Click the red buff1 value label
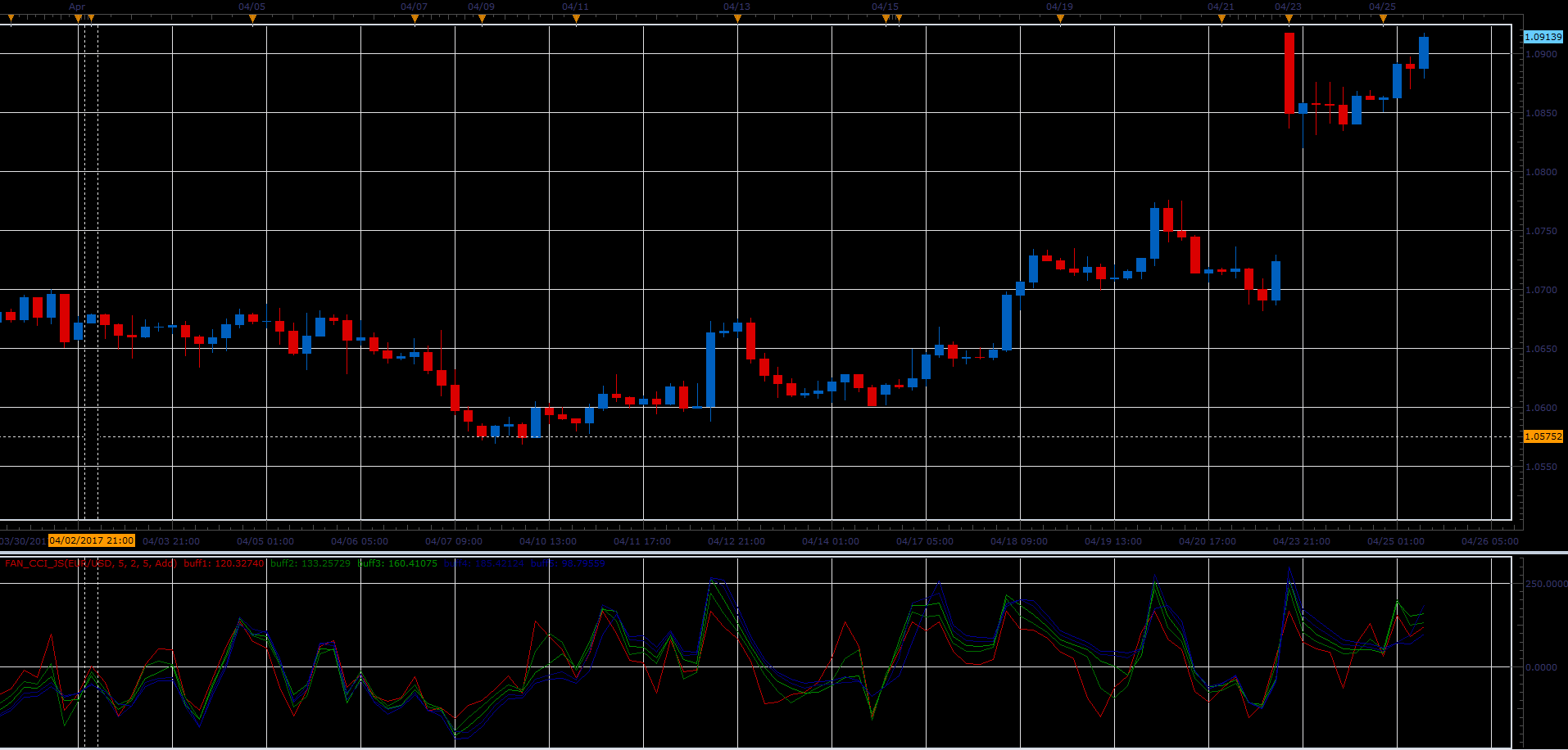 (224, 563)
